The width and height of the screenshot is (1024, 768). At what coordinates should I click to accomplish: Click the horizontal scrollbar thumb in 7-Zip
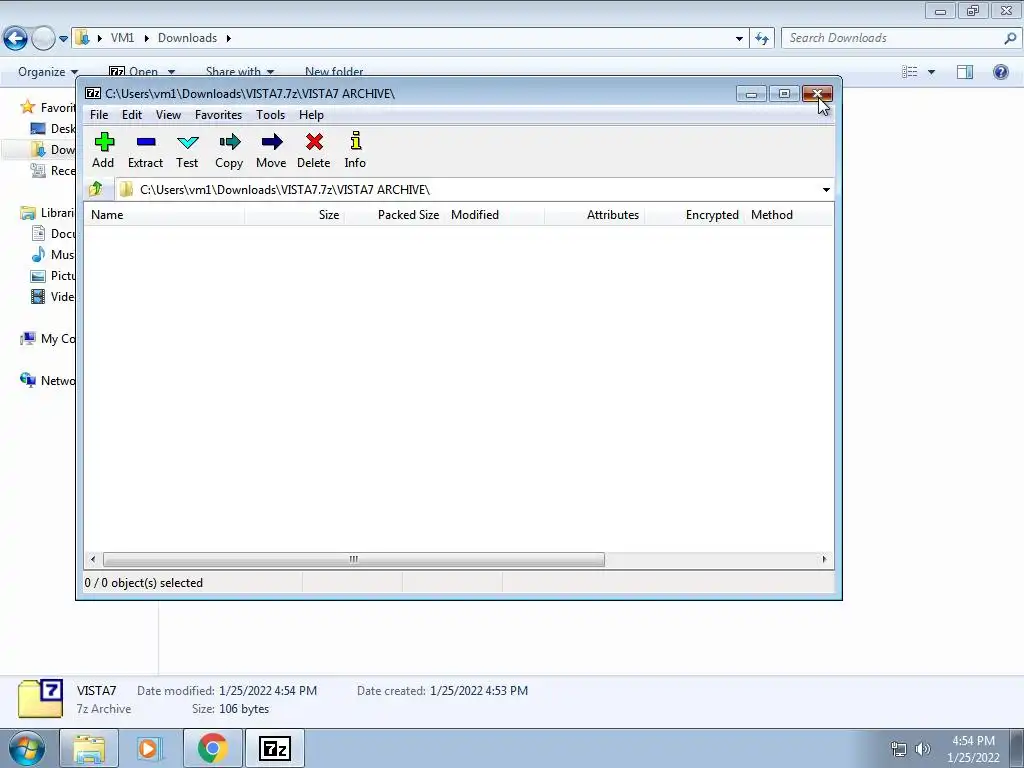pos(353,560)
